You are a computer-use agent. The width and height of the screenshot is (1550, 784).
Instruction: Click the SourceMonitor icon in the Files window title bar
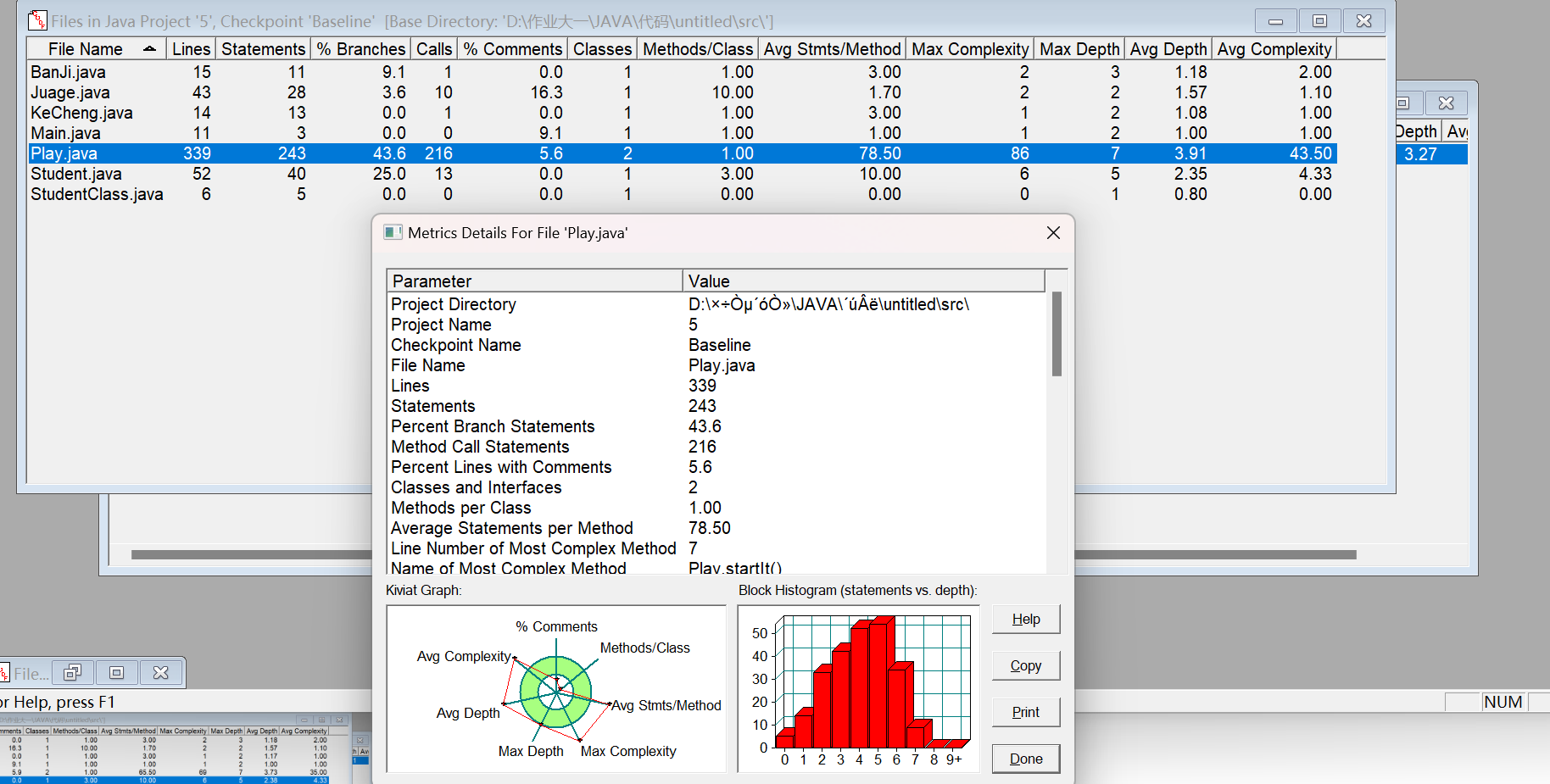tap(37, 20)
